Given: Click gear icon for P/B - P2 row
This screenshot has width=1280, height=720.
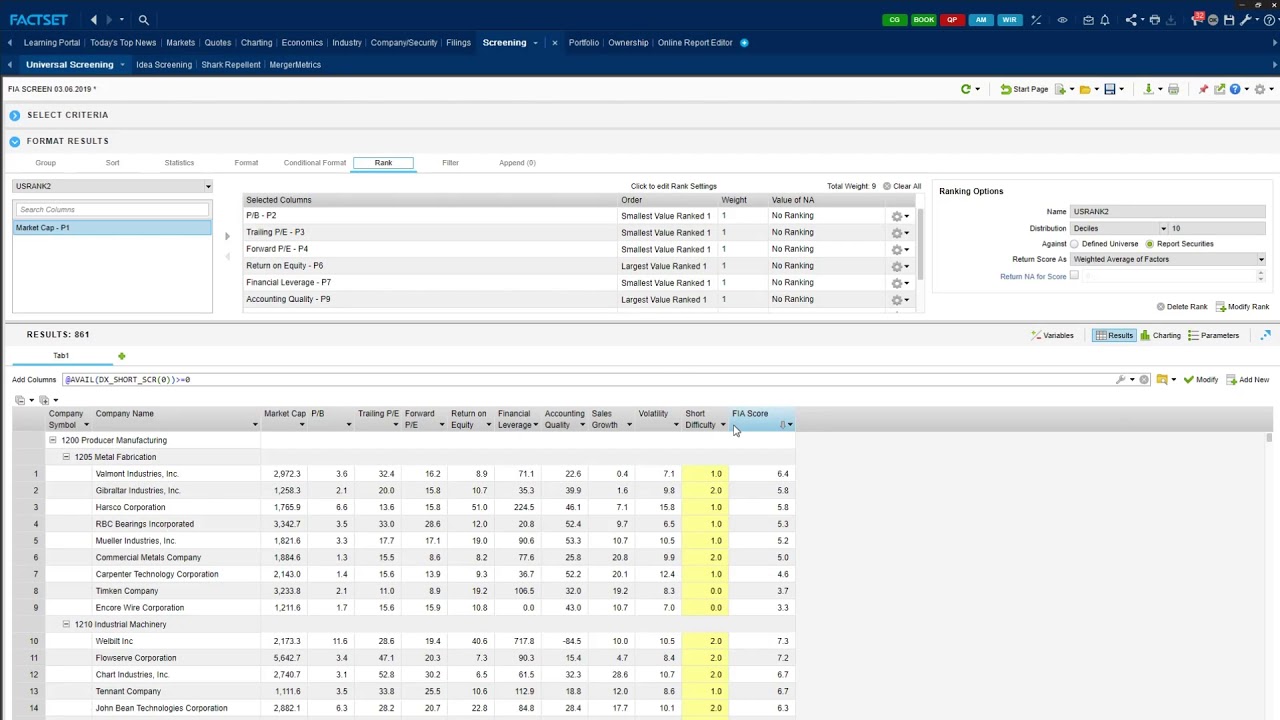Looking at the screenshot, I should tap(897, 216).
